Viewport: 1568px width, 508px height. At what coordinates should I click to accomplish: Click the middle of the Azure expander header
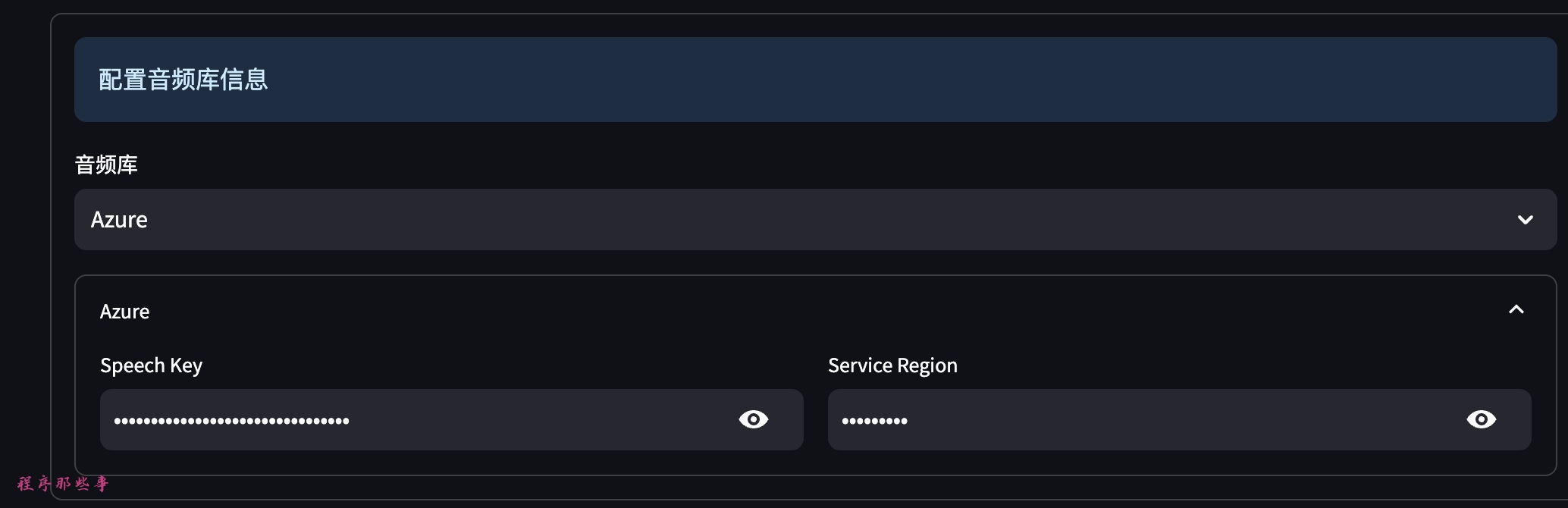tap(815, 311)
